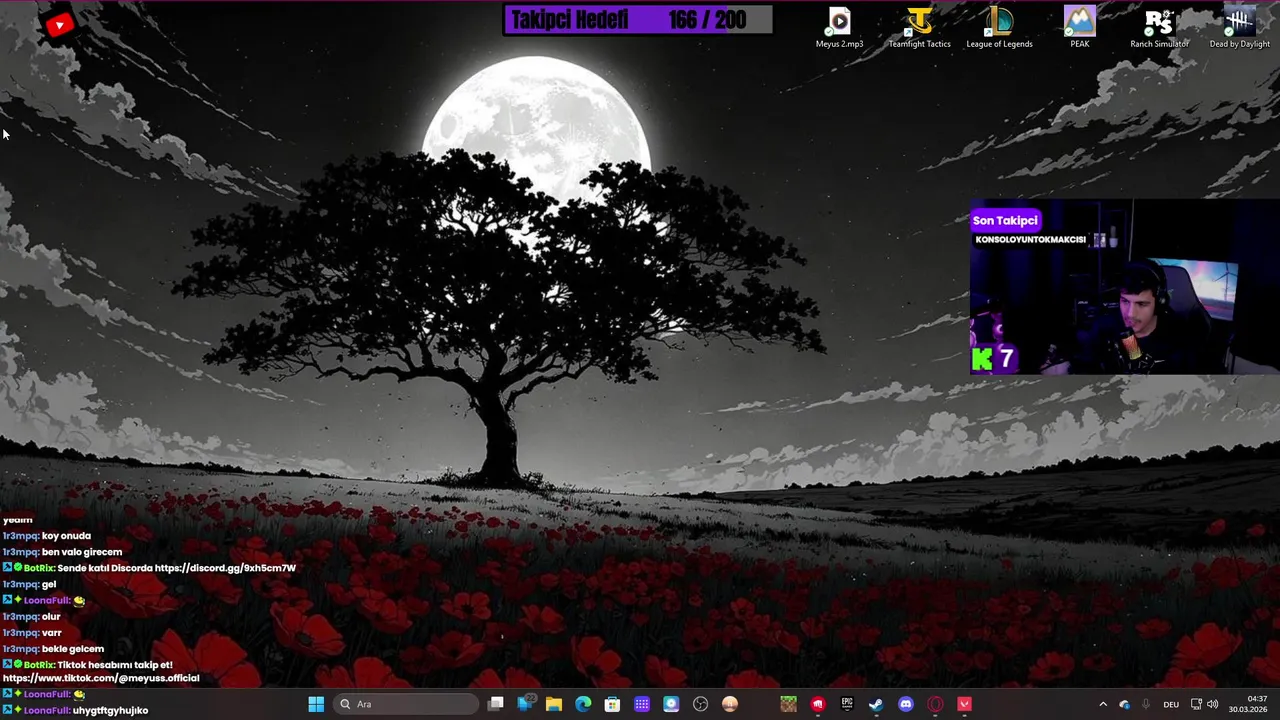Click the green K 7 badge on webcam
The width and height of the screenshot is (1280, 720).
click(x=994, y=358)
